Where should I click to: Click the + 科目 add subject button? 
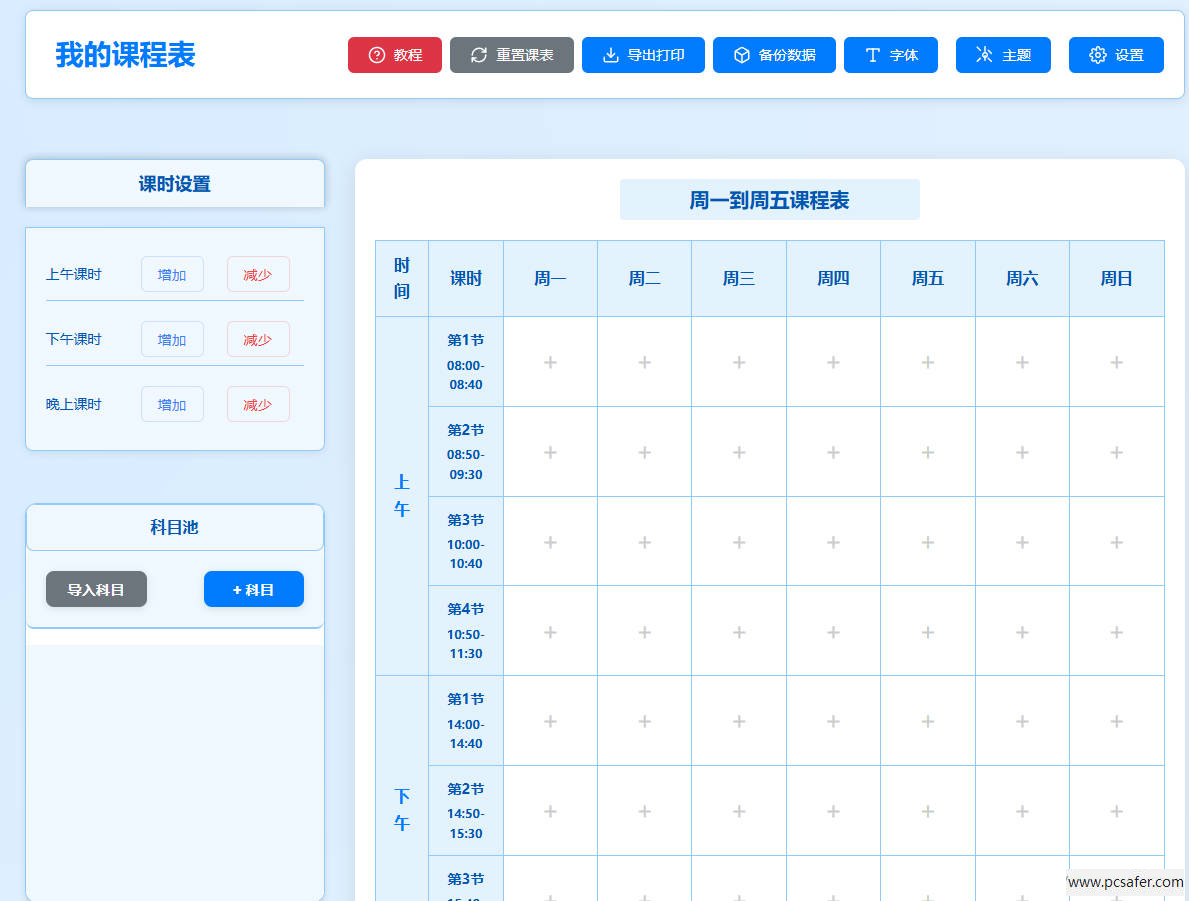pos(253,590)
